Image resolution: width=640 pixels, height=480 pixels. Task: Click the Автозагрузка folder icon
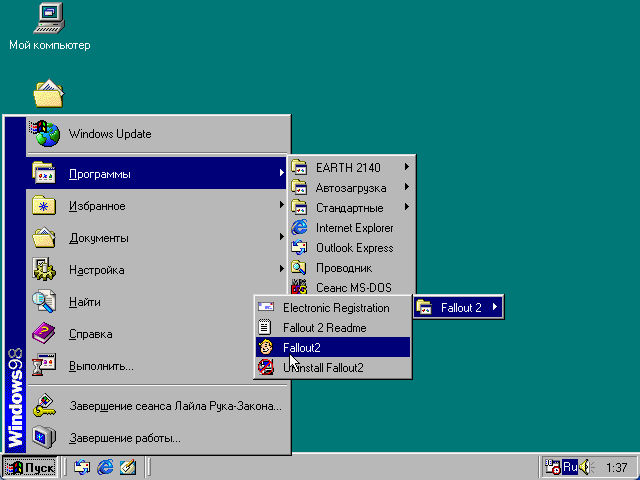click(x=299, y=187)
